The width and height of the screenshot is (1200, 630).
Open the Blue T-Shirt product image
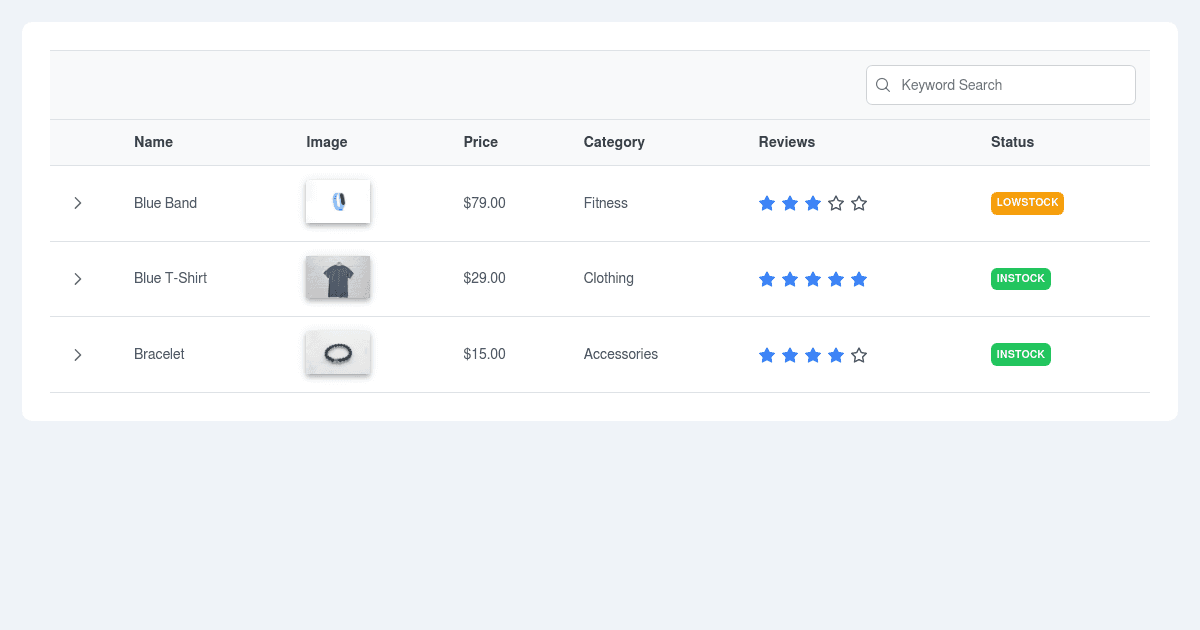[338, 278]
